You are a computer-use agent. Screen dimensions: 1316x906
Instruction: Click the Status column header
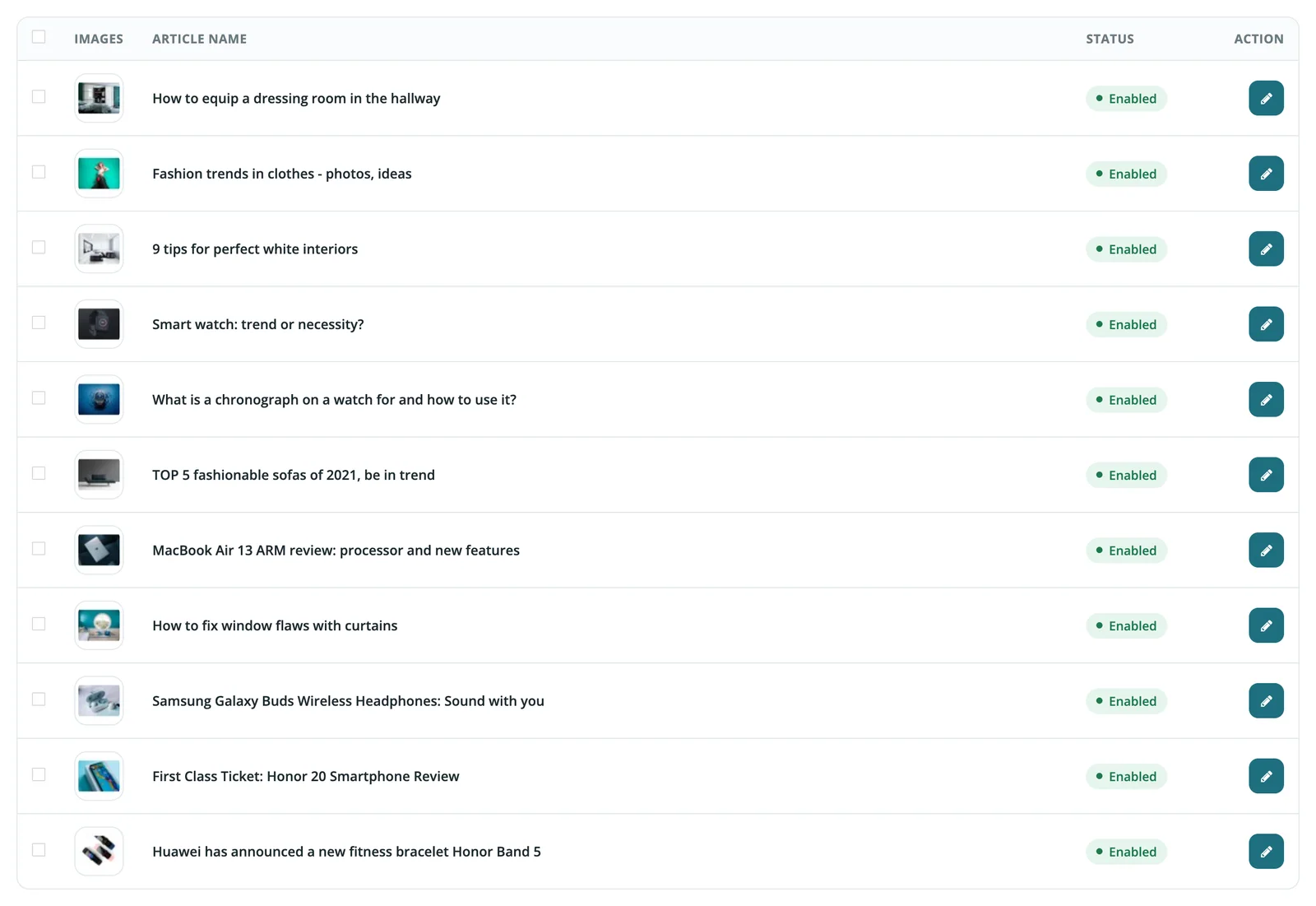pos(1110,39)
